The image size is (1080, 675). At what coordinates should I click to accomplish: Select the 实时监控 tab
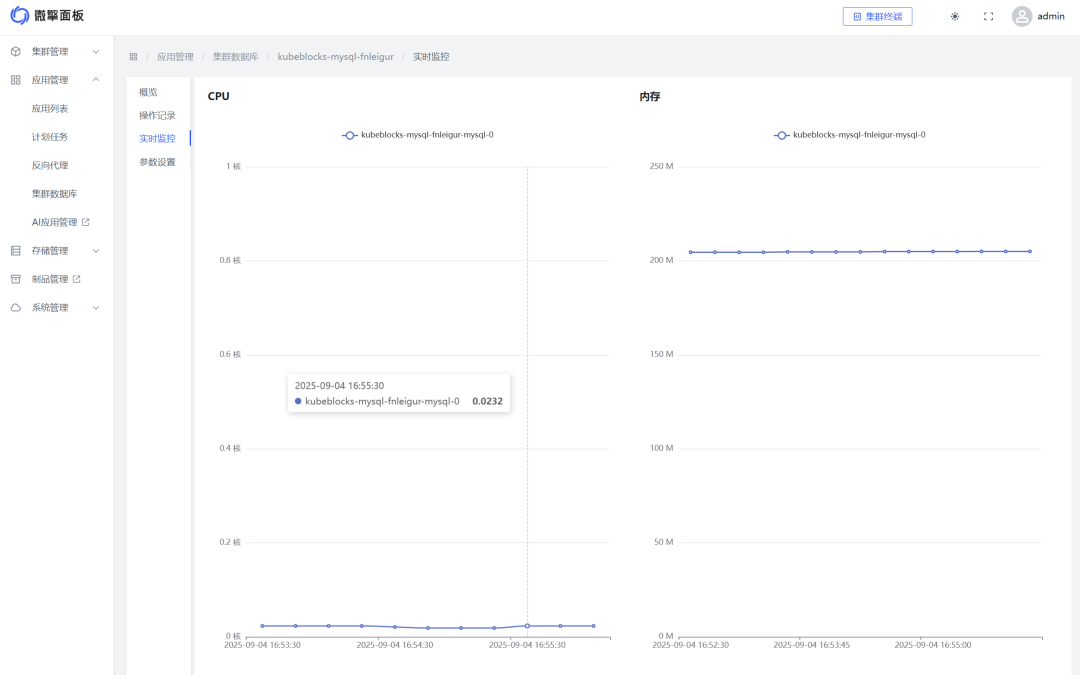click(157, 138)
